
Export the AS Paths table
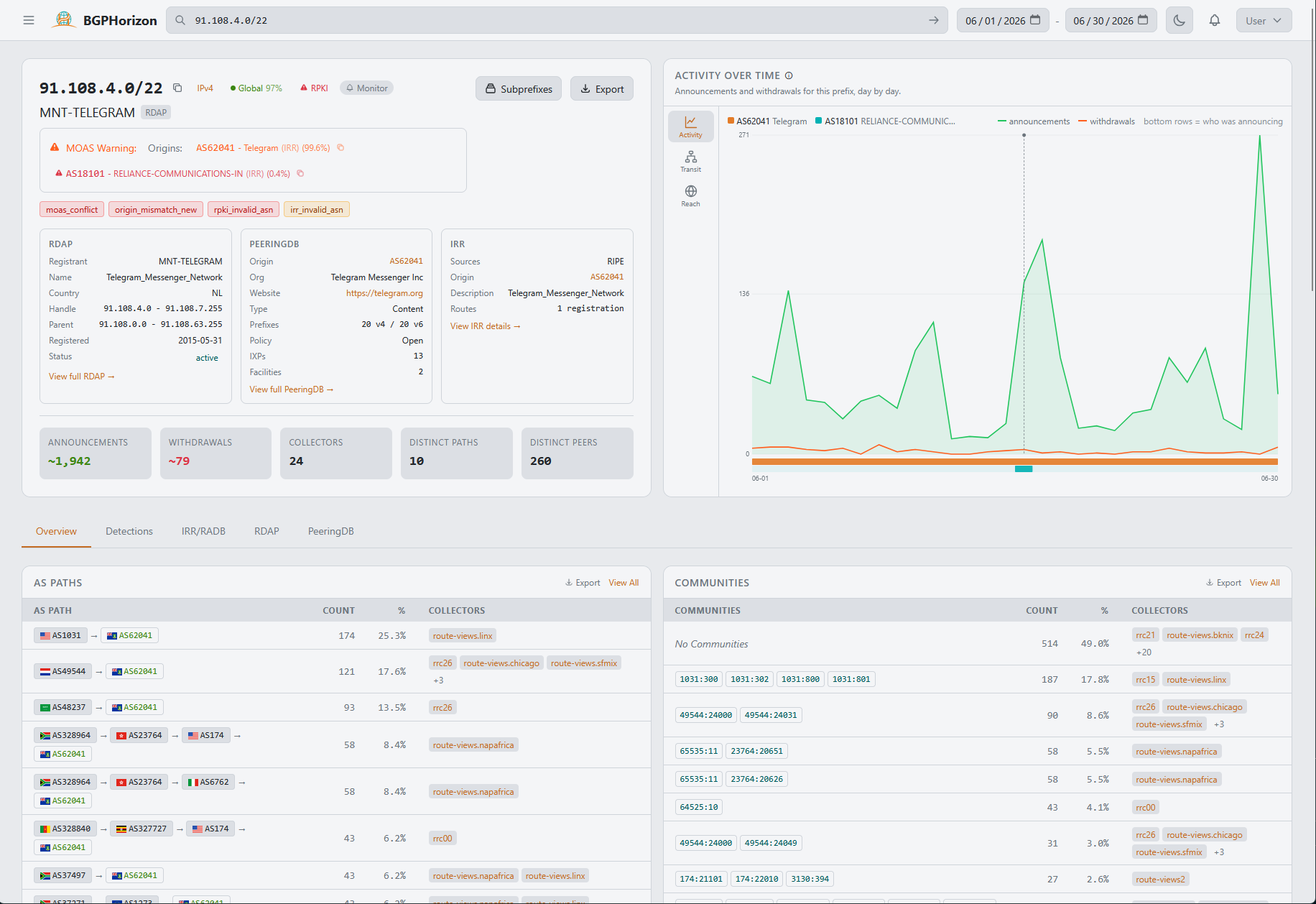(583, 583)
